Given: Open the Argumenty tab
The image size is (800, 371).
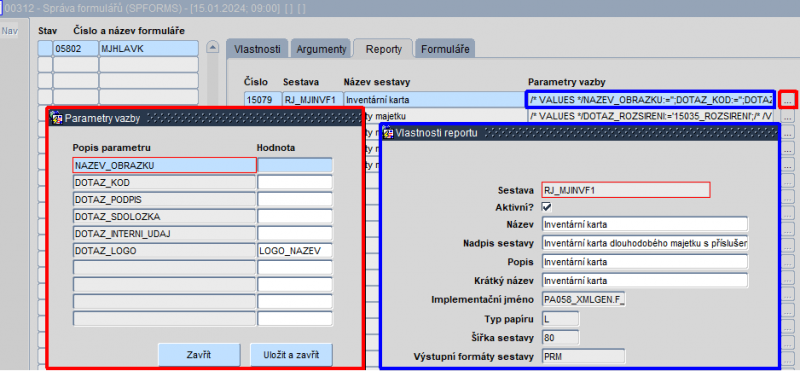Looking at the screenshot, I should pyautogui.click(x=321, y=49).
